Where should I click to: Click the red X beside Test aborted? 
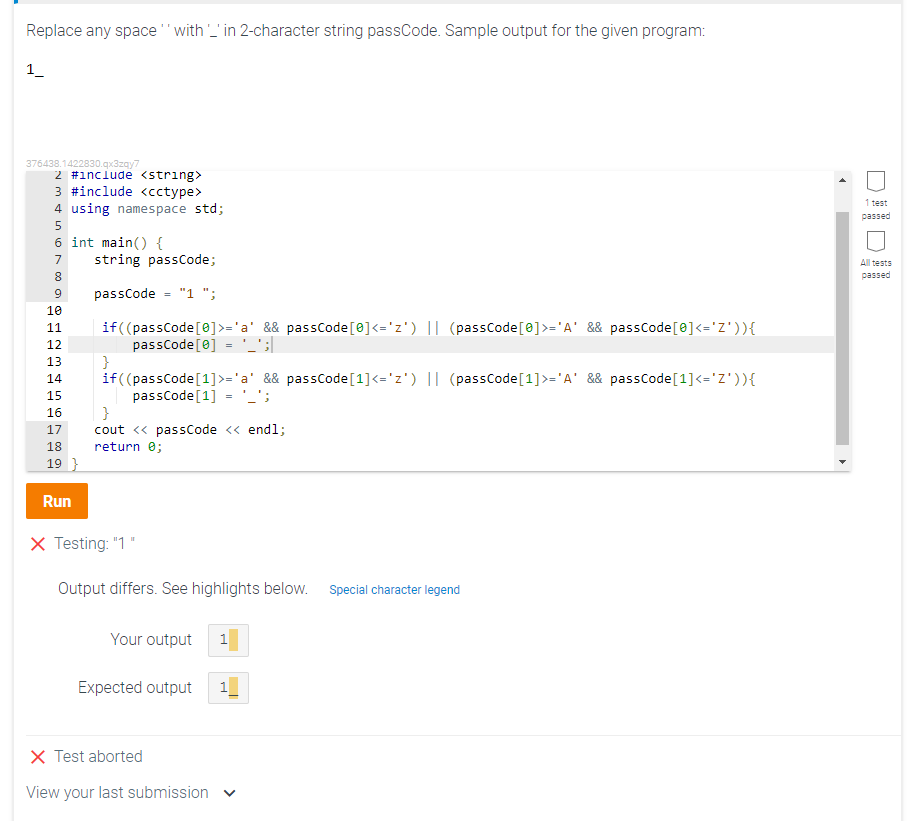pyautogui.click(x=37, y=756)
